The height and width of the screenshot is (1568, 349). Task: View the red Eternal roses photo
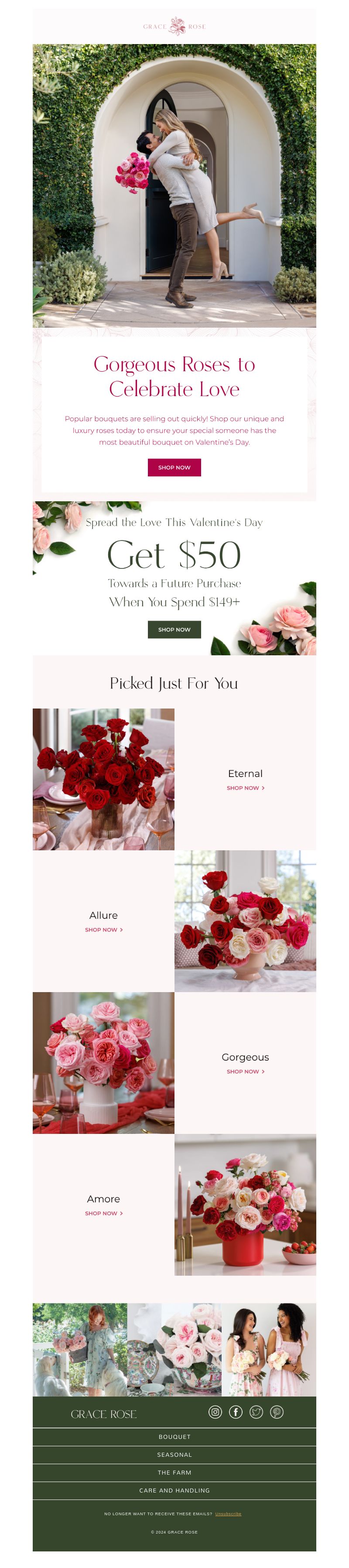[103, 779]
